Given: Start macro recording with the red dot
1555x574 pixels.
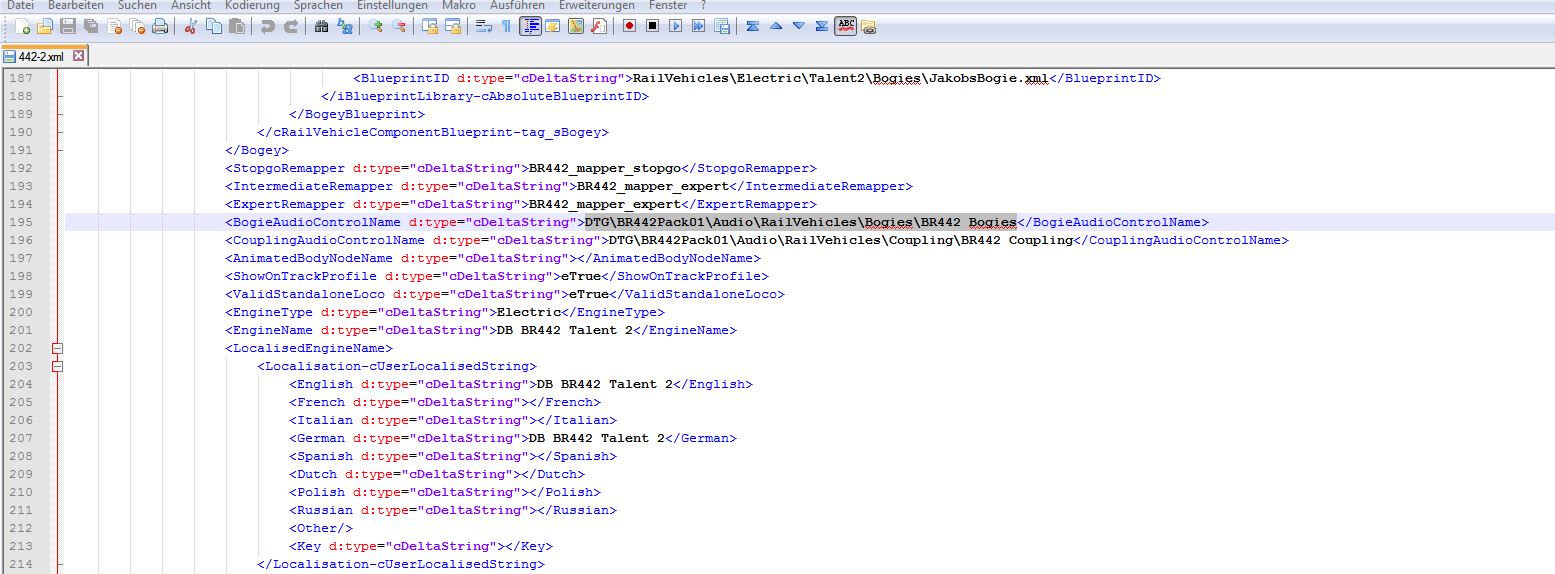Looking at the screenshot, I should [629, 26].
